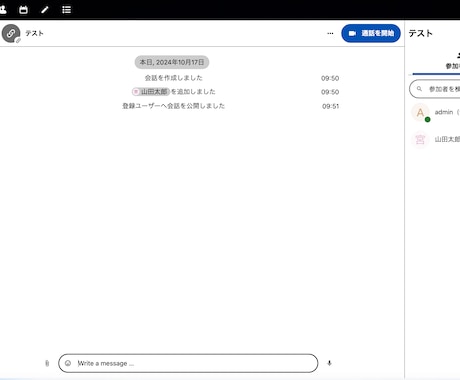This screenshot has height=380, width=460.
Task: Click the admin avatar with green status
Action: (420, 113)
